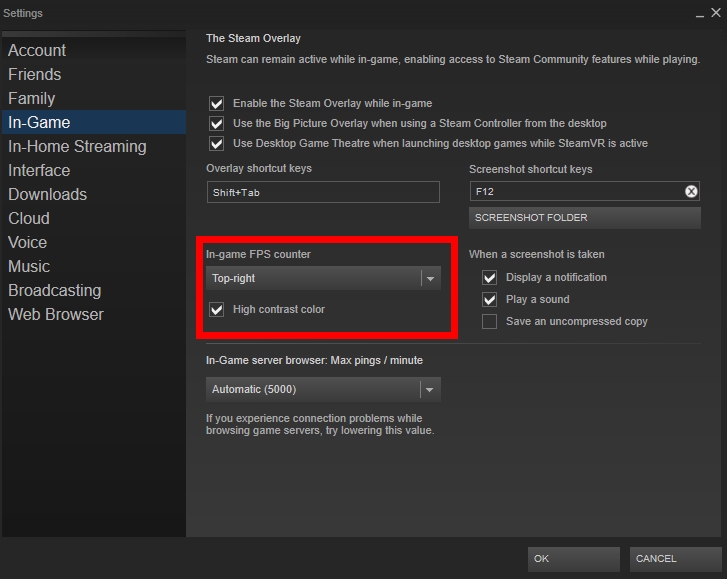Enable Save an uncompressed copy
Screen dimensions: 727x579
(490, 321)
